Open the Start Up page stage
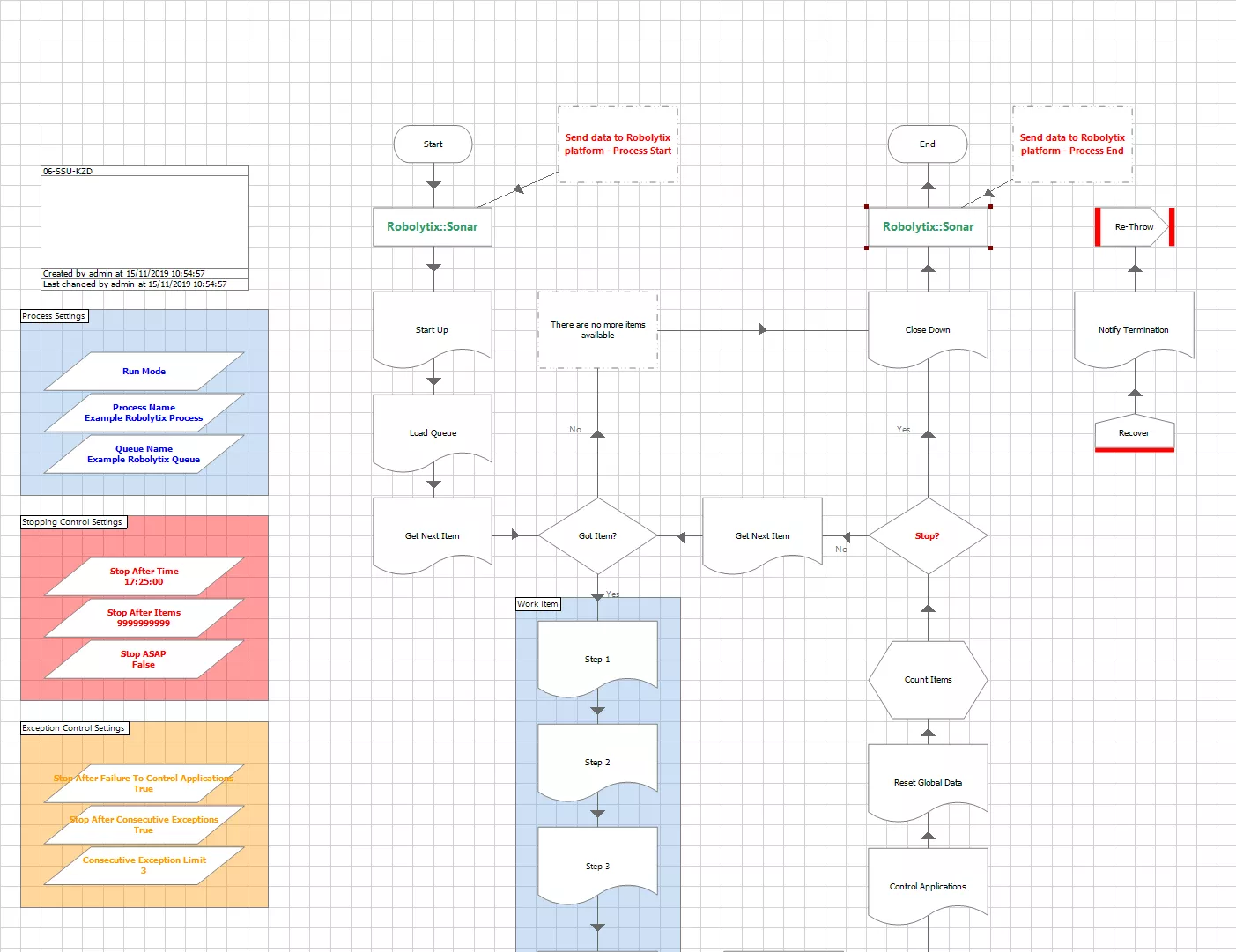 433,329
